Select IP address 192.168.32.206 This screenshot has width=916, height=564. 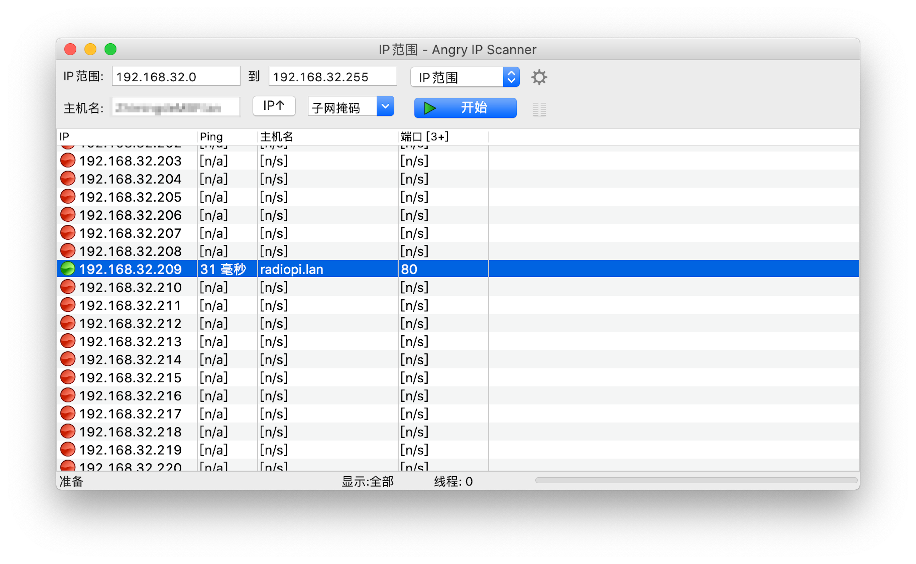tap(130, 215)
